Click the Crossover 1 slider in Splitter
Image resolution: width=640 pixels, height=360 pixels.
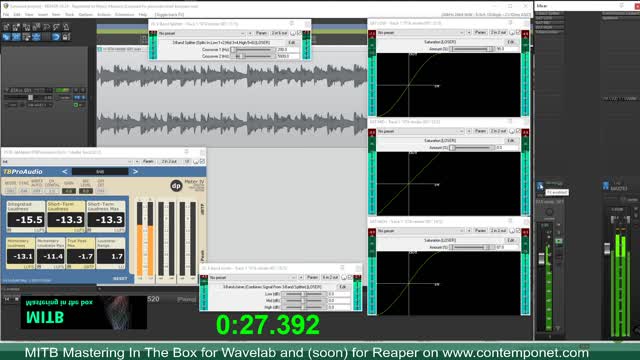click(x=253, y=49)
